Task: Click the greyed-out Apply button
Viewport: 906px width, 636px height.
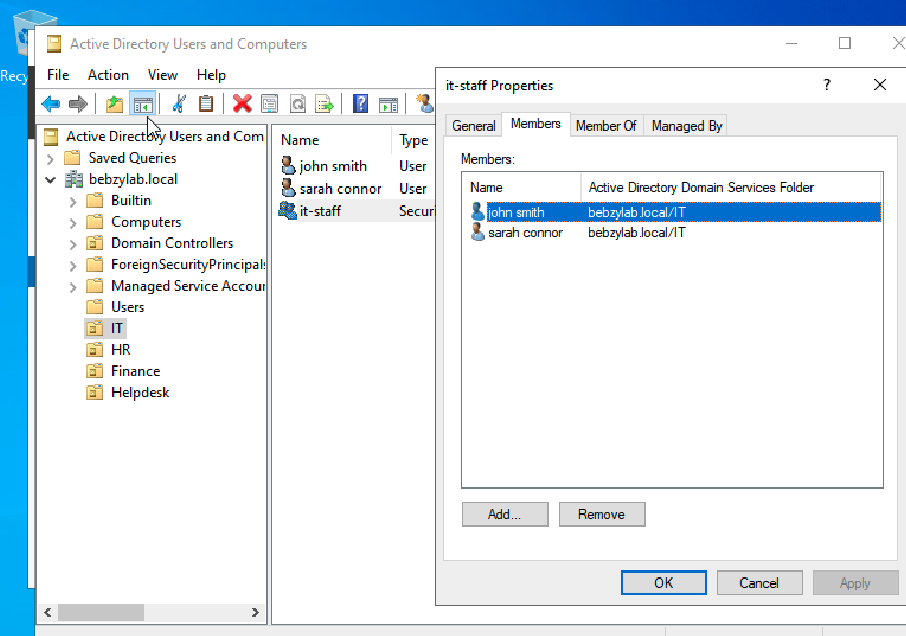Action: click(x=856, y=582)
